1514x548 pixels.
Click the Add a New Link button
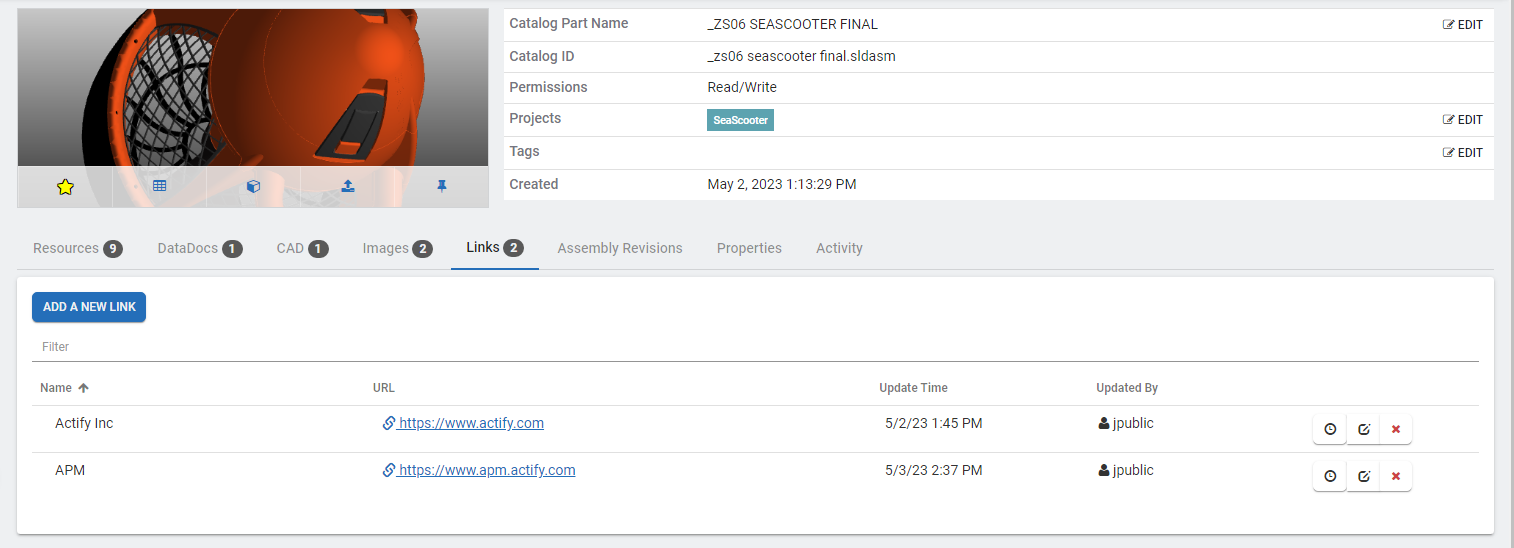point(89,307)
